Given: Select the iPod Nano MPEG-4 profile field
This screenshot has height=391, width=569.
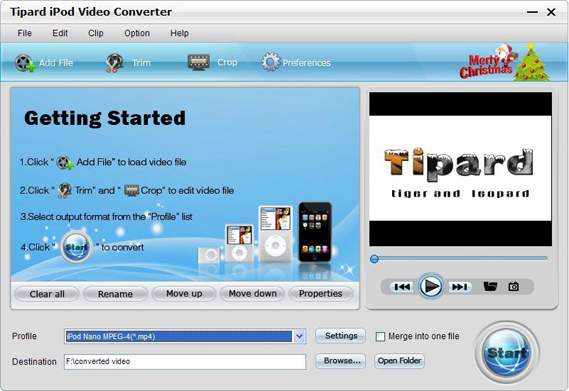Looking at the screenshot, I should 179,336.
